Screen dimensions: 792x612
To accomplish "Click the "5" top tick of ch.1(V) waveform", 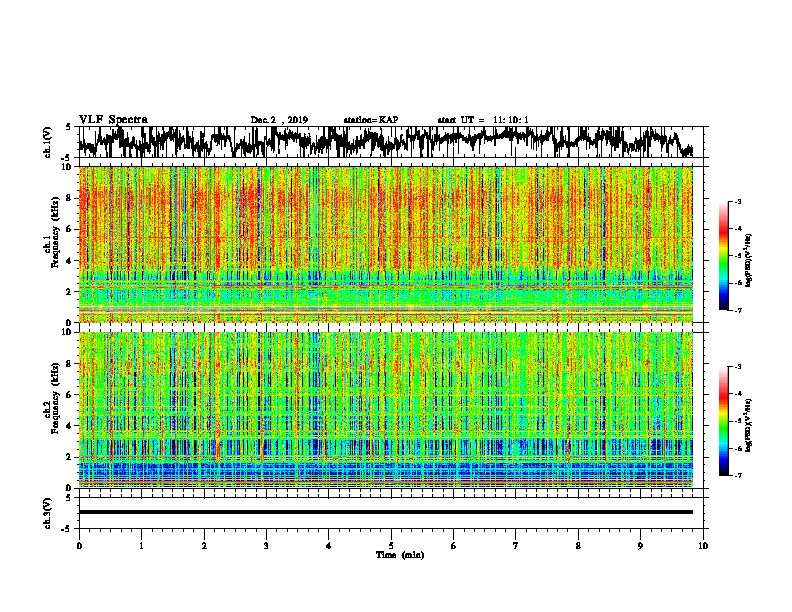I will (68, 127).
